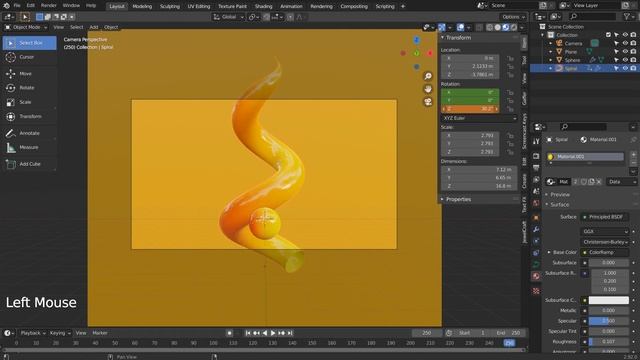This screenshot has height=360, width=640.
Task: Switch to the Sculpting workspace tab
Action: pyautogui.click(x=170, y=6)
